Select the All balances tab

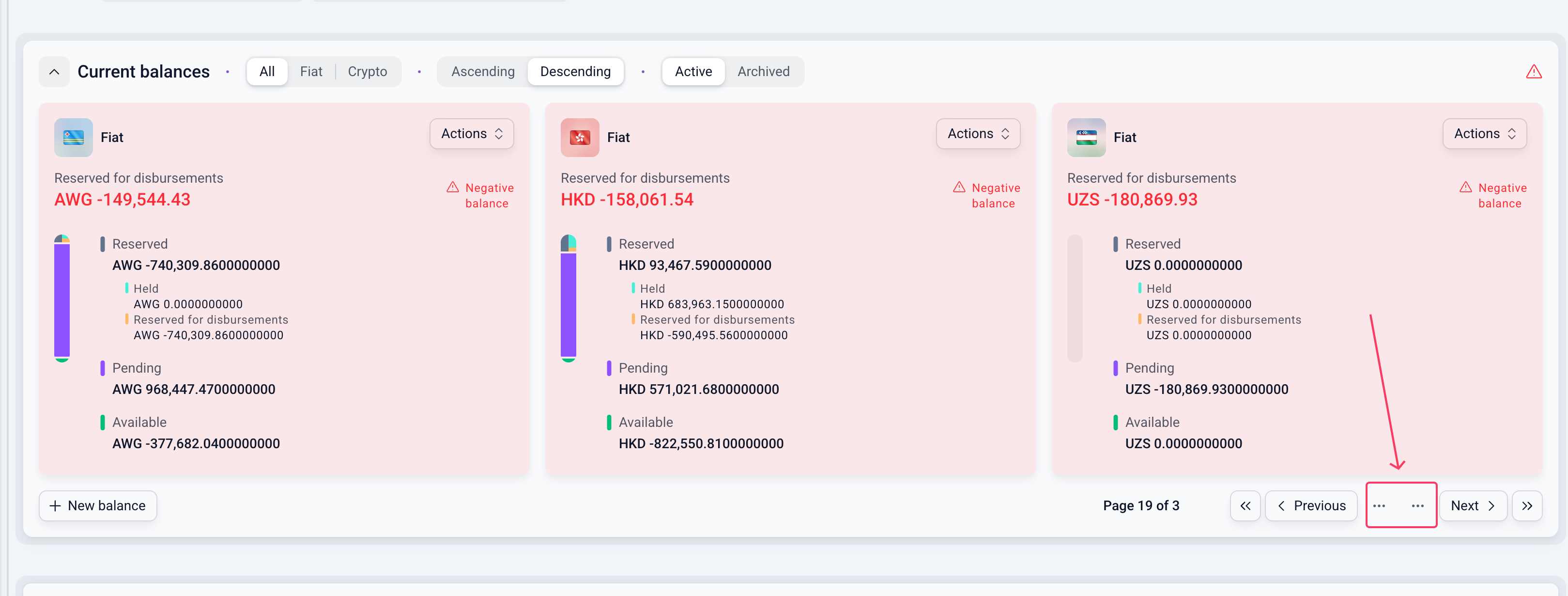[267, 72]
